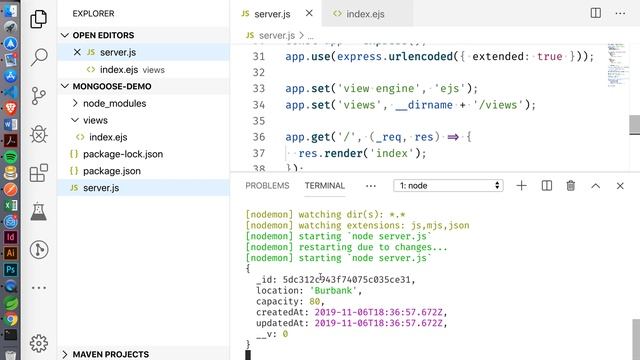Click the terminal cursor prompt block
The width and height of the screenshot is (640, 360).
coord(248,355)
